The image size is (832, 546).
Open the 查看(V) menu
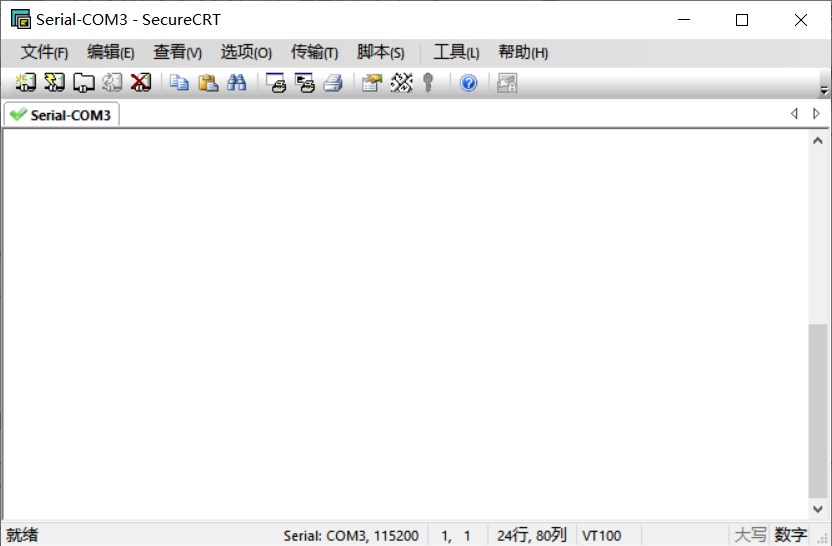(177, 52)
